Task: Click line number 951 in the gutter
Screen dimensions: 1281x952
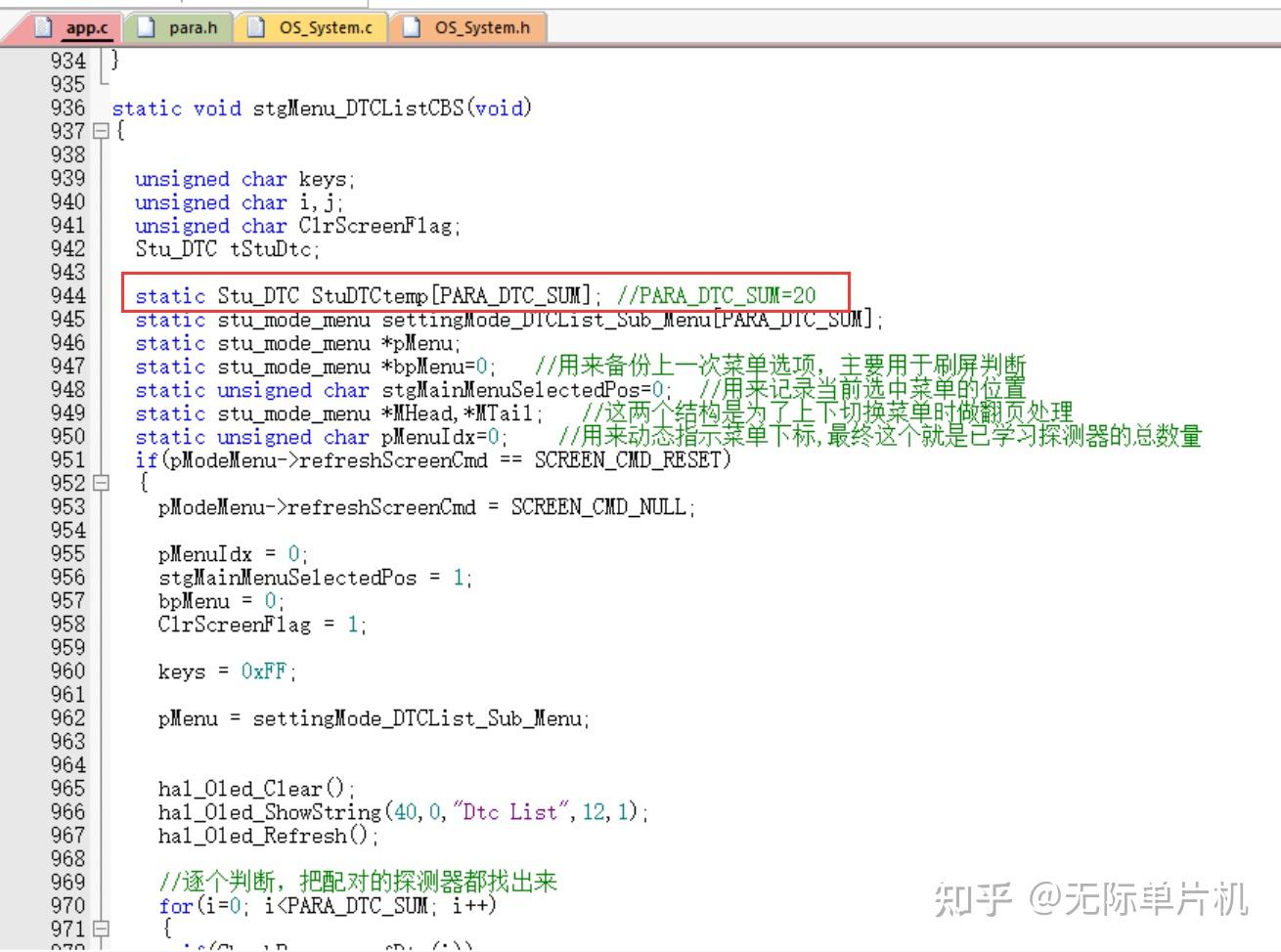Action: pyautogui.click(x=68, y=459)
